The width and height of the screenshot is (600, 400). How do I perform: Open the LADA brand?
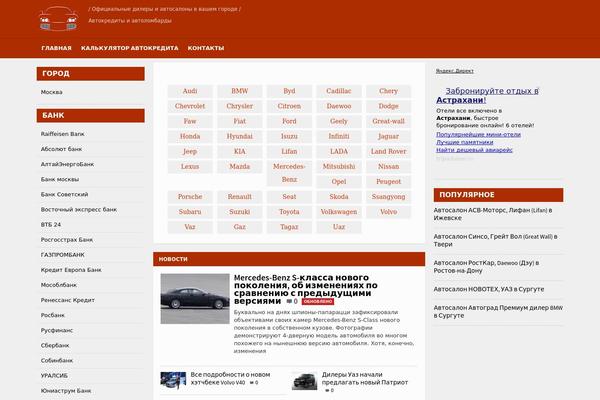pyautogui.click(x=339, y=152)
